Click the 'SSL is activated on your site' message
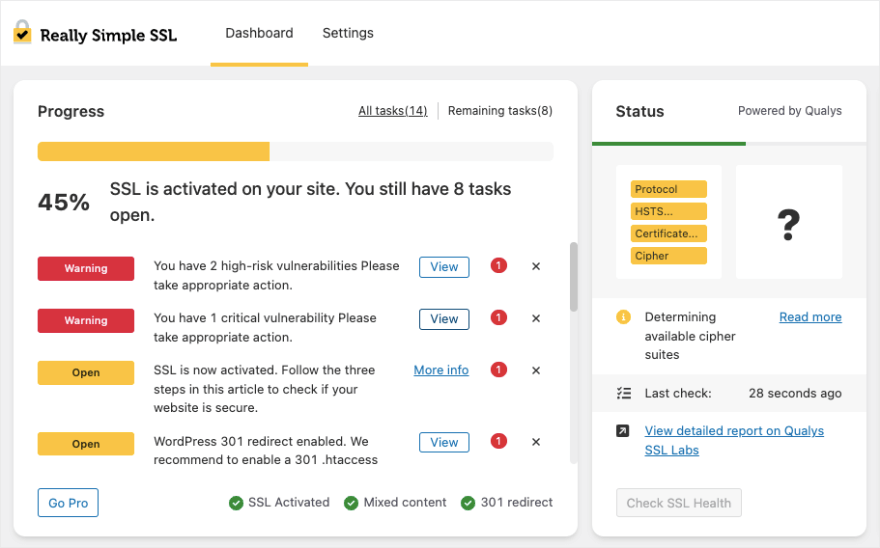Viewport: 880px width, 548px height. click(x=310, y=202)
